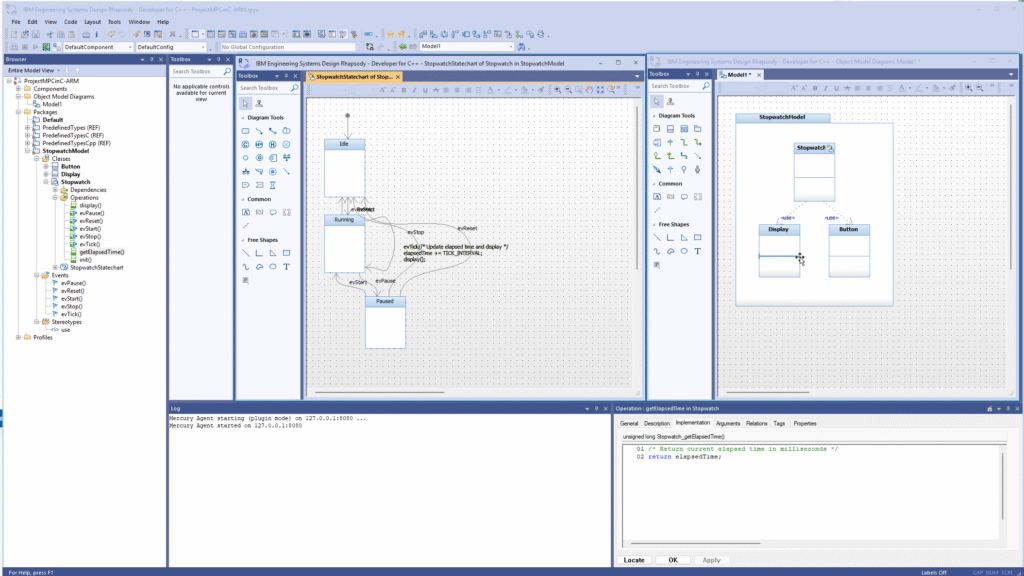
Task: Open the Layout menu
Action: [93, 22]
